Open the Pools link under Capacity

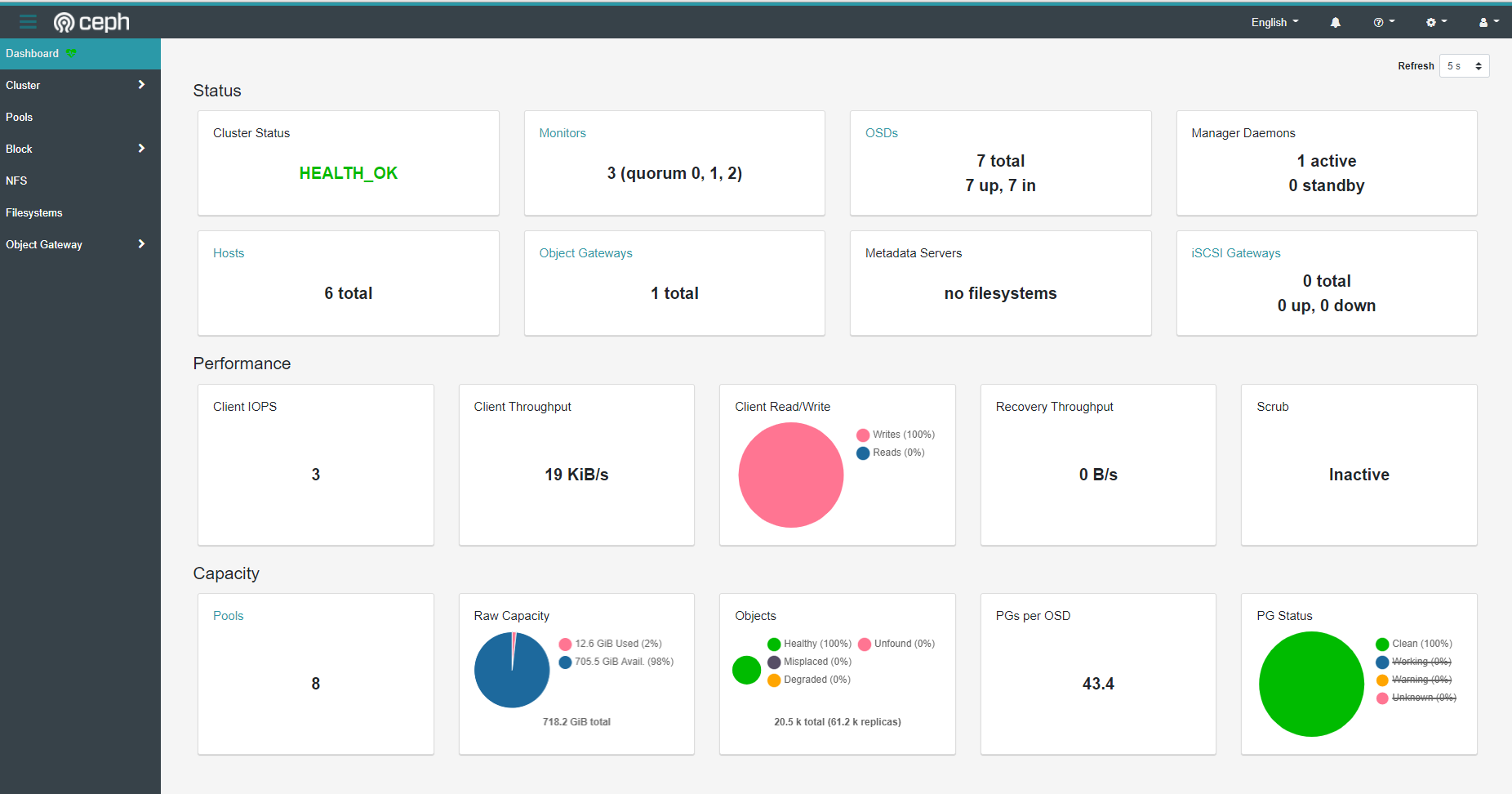(x=229, y=616)
